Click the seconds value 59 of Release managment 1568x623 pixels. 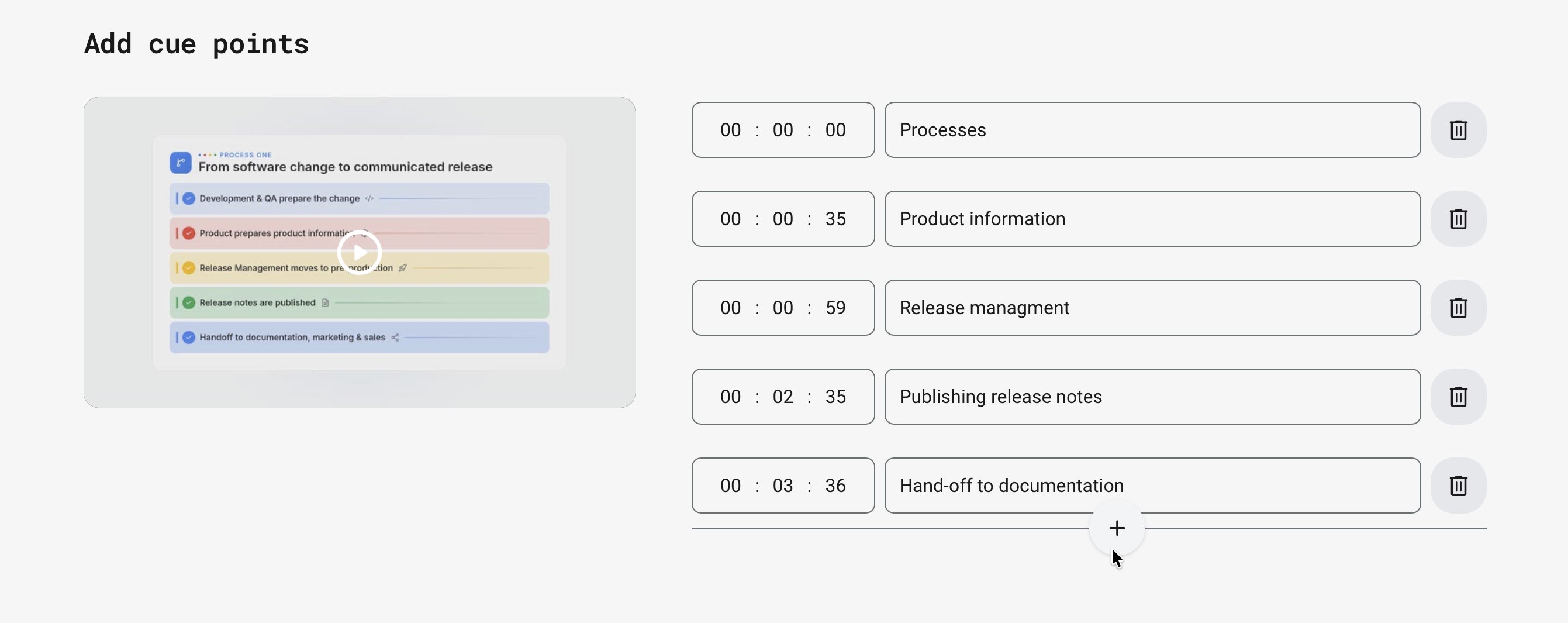click(835, 308)
